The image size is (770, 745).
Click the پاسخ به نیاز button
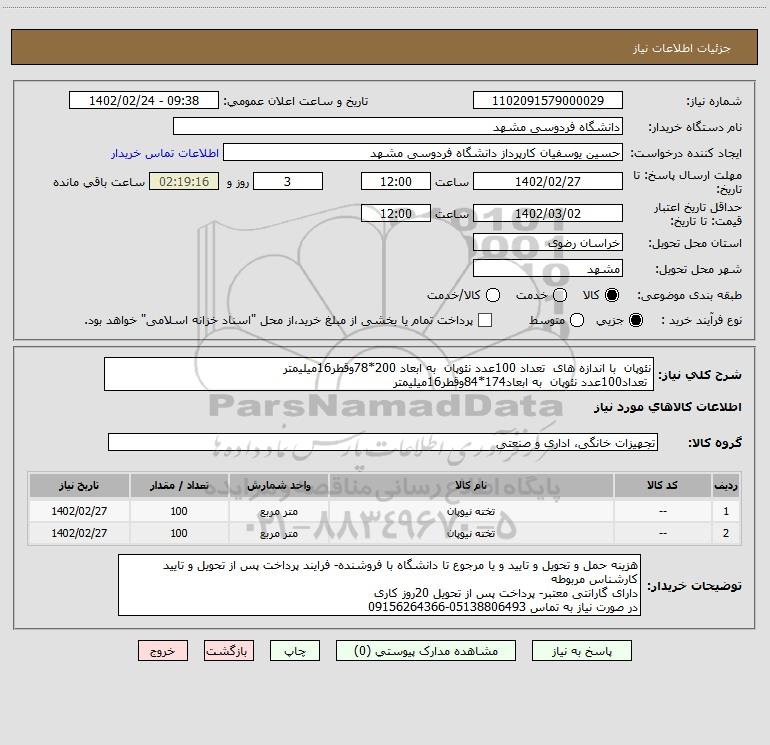click(581, 651)
